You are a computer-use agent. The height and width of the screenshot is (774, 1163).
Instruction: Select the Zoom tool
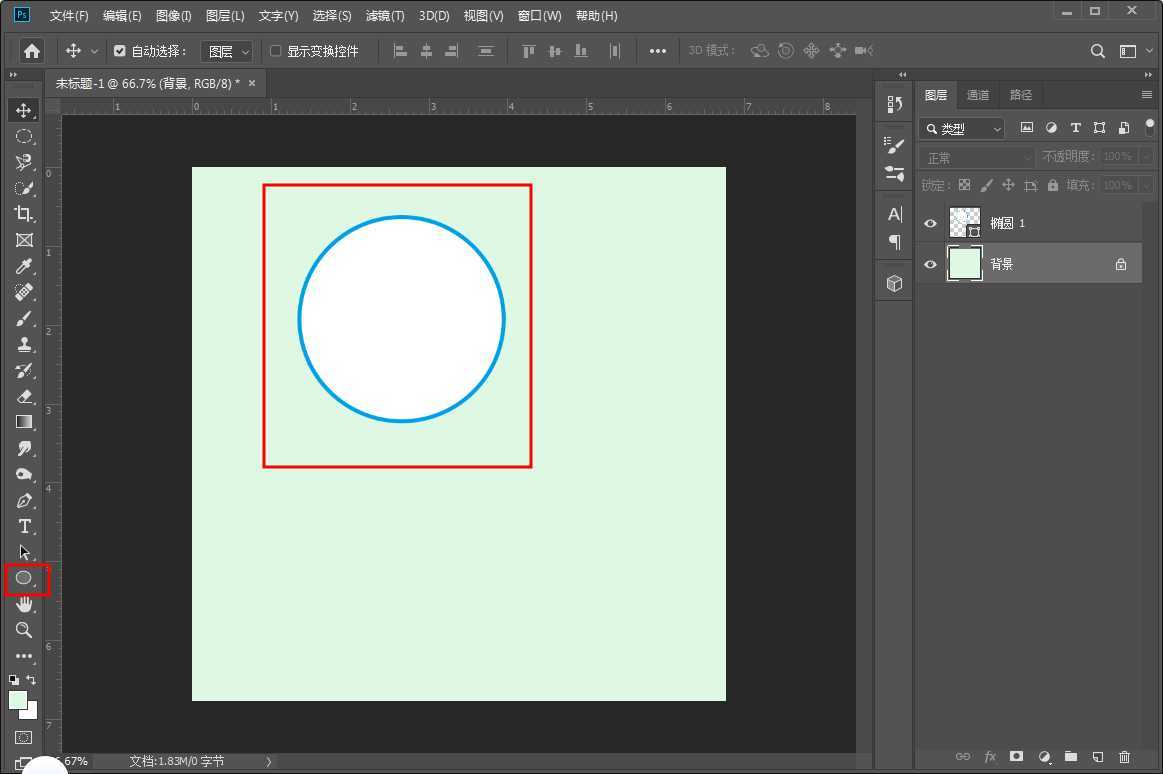(x=24, y=630)
